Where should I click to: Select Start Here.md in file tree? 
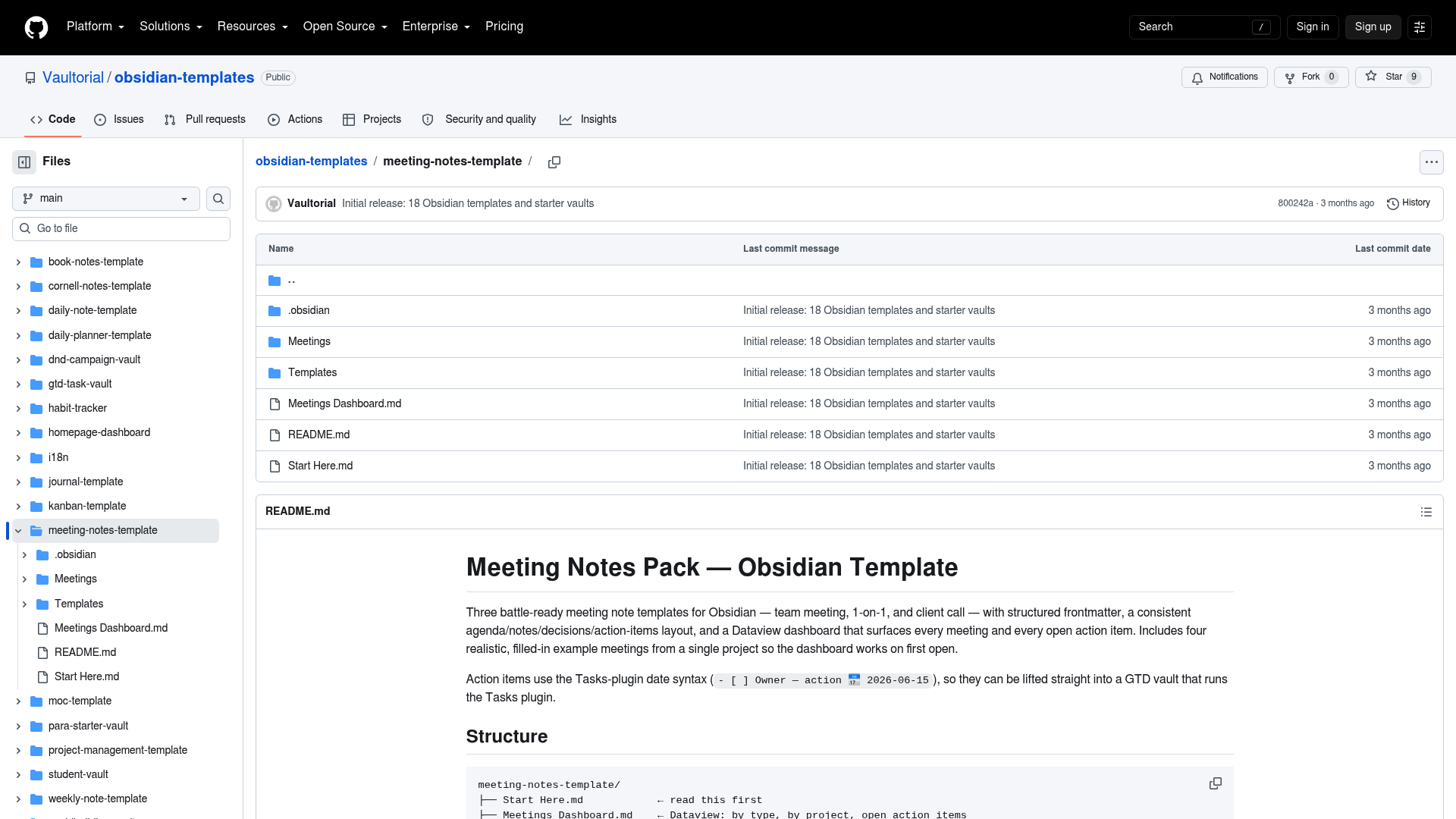(x=86, y=677)
